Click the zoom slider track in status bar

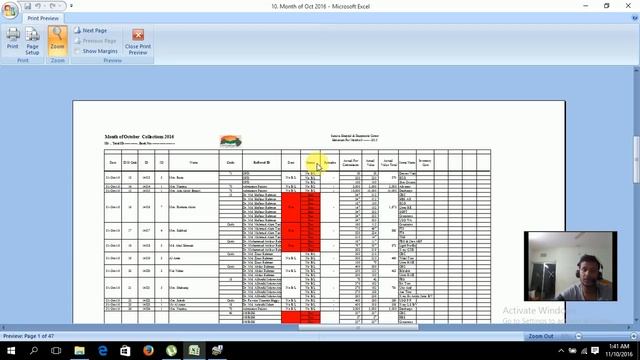606,336
